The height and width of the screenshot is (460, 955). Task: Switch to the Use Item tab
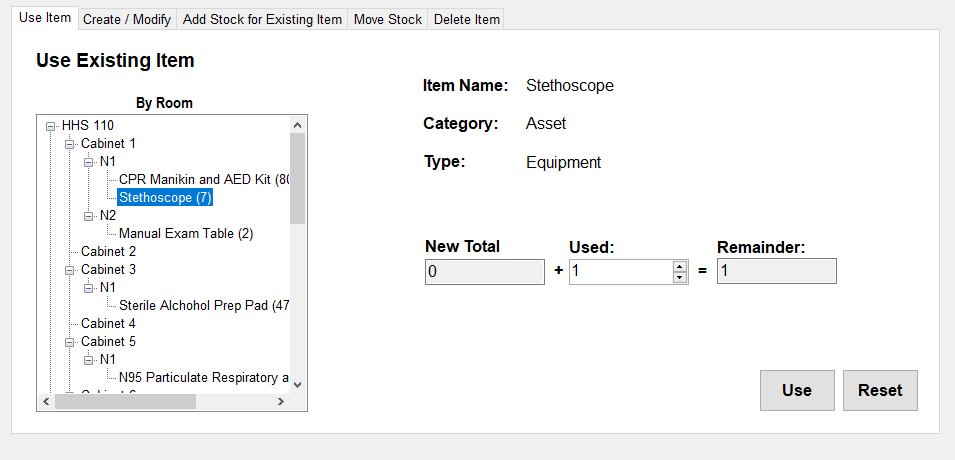tap(45, 18)
